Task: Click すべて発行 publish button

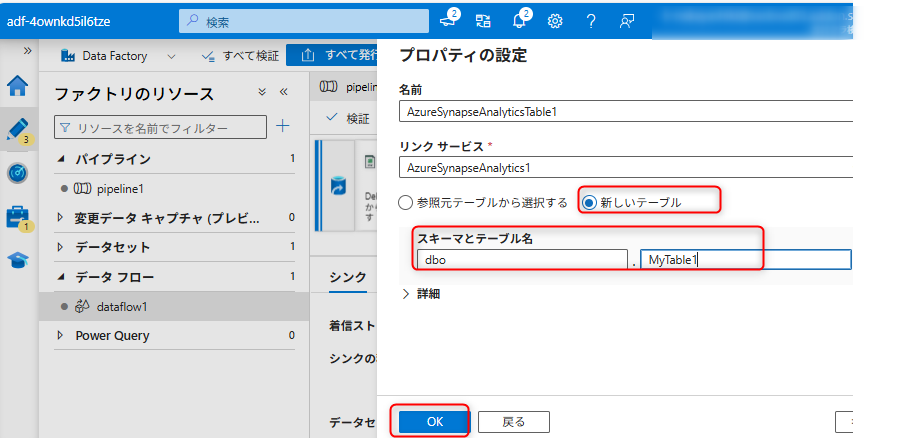Action: pyautogui.click(x=332, y=56)
